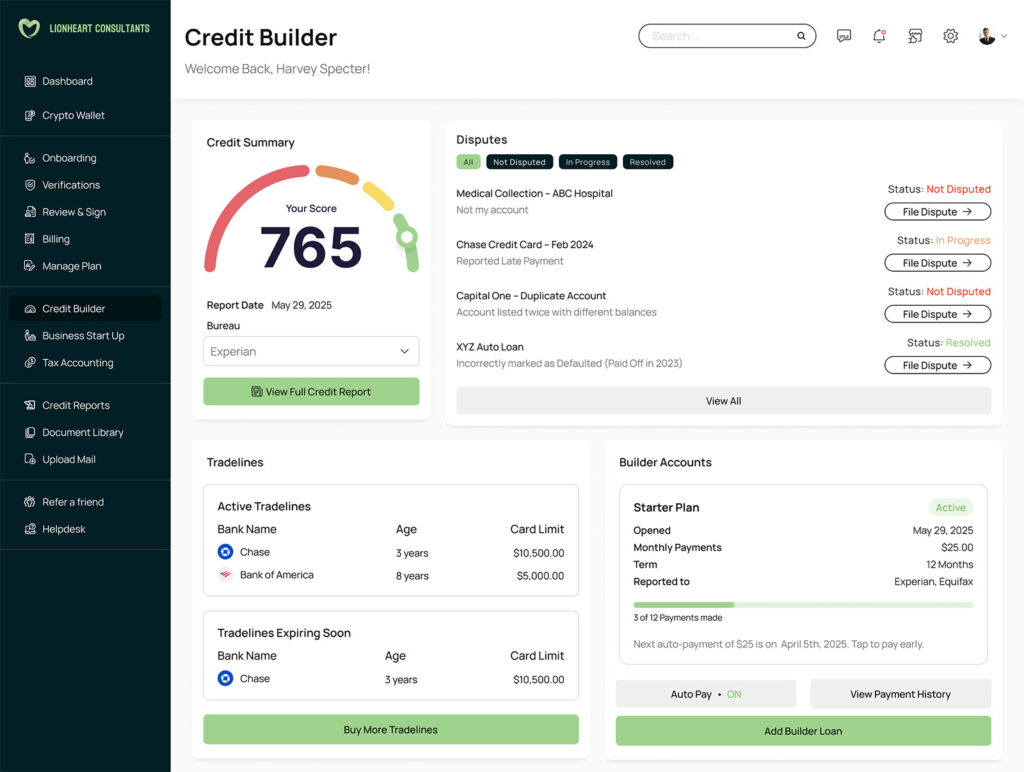Click the Bank of America logo icon
1024x772 pixels.
click(225, 575)
